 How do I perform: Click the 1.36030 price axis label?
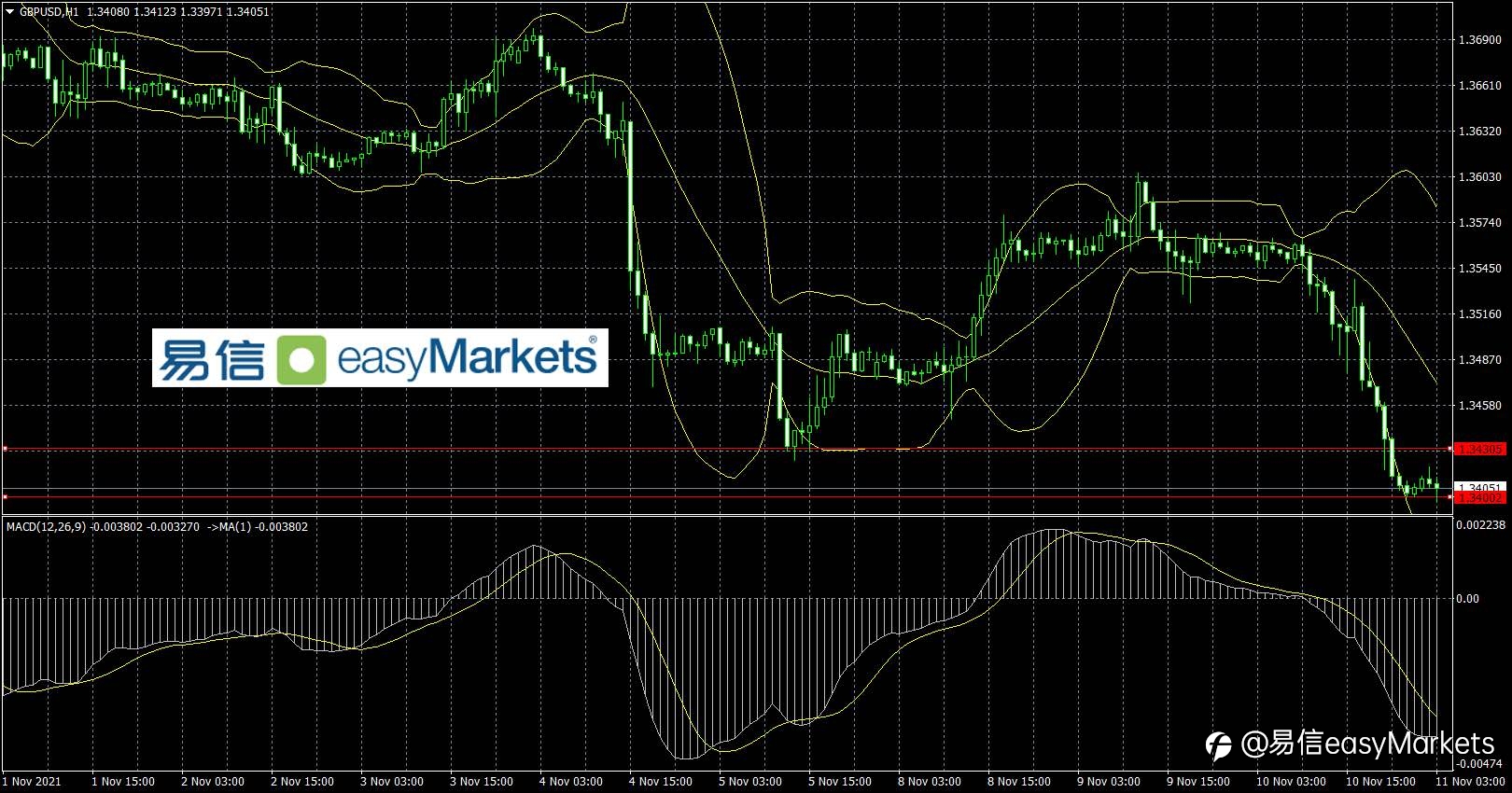coord(1479,177)
